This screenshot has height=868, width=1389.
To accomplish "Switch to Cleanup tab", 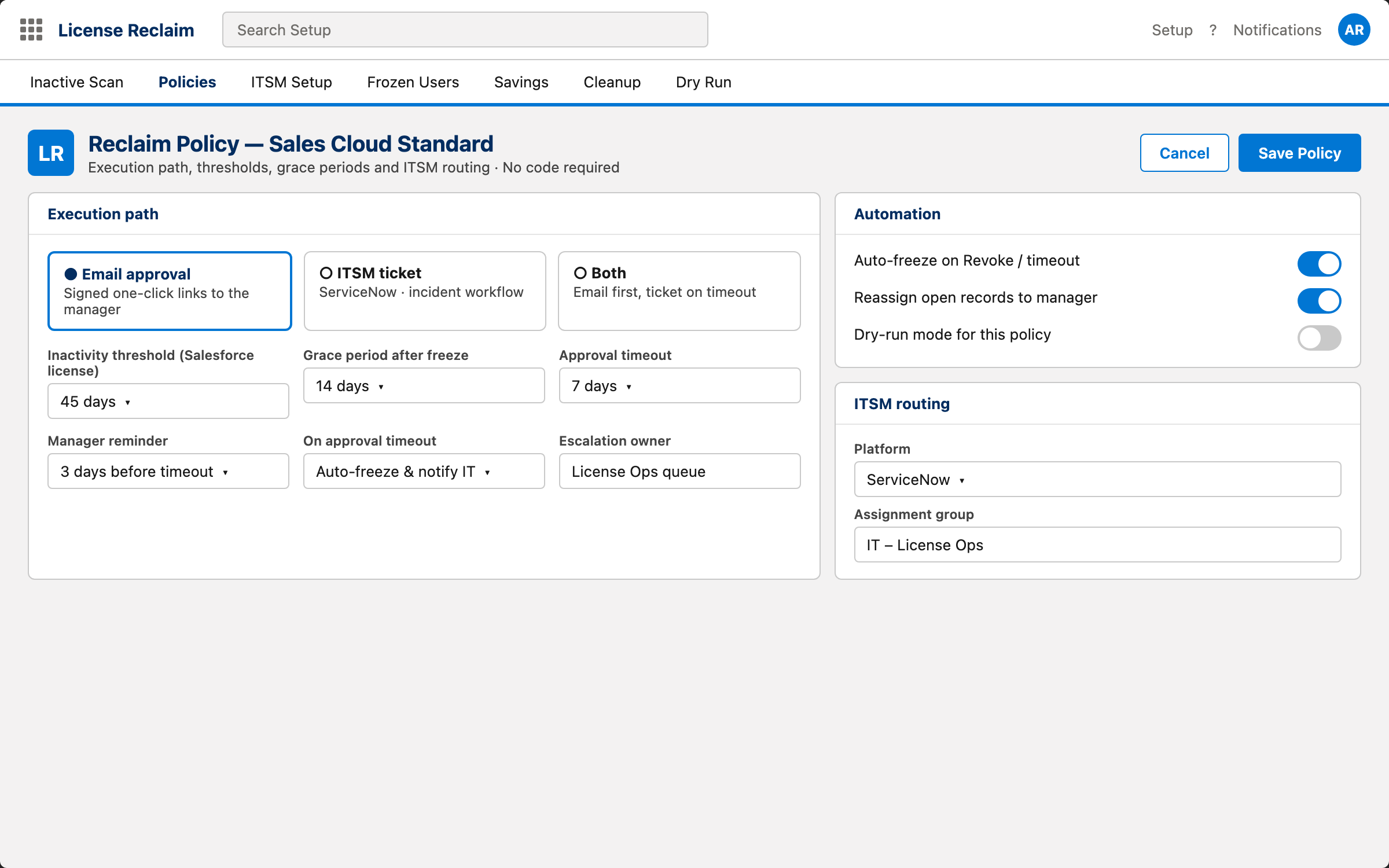I will (612, 82).
